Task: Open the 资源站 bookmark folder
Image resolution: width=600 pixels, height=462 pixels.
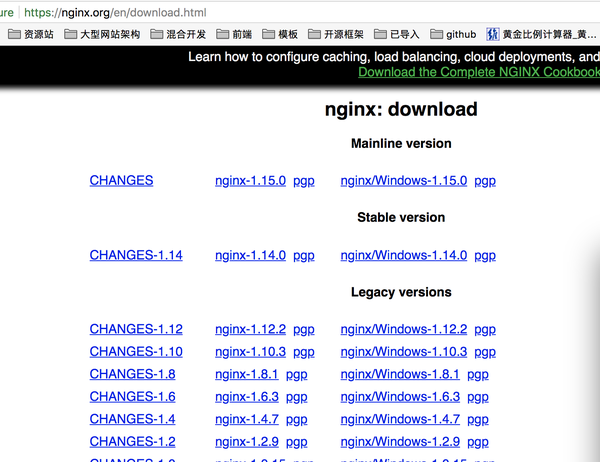Action: pyautogui.click(x=31, y=34)
